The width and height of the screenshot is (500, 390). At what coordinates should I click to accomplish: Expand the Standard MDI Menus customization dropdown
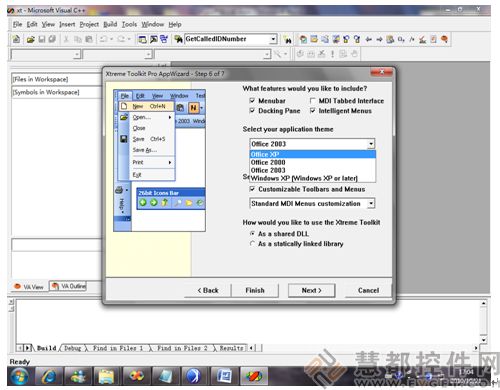pyautogui.click(x=371, y=203)
